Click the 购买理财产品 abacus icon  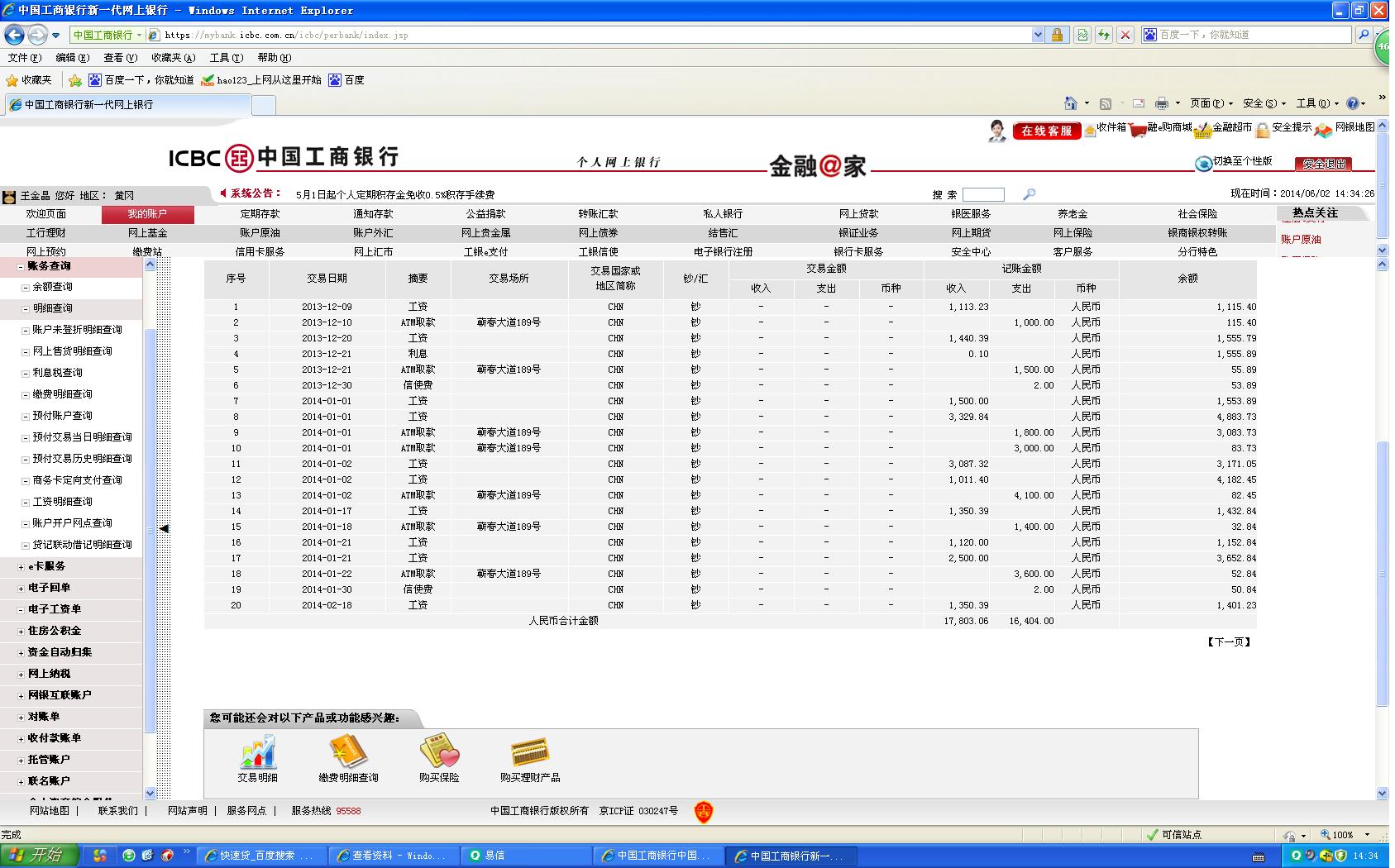tap(529, 752)
